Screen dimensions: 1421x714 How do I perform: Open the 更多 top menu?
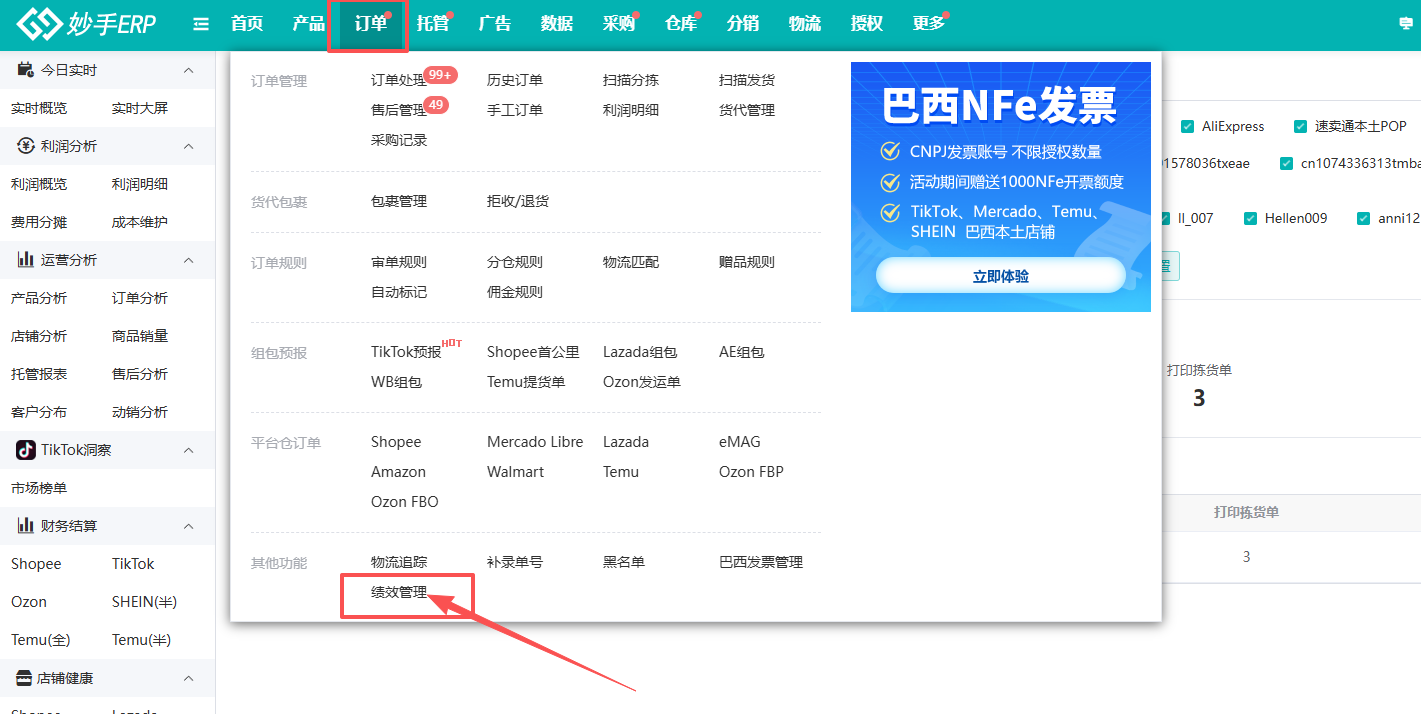tap(929, 24)
